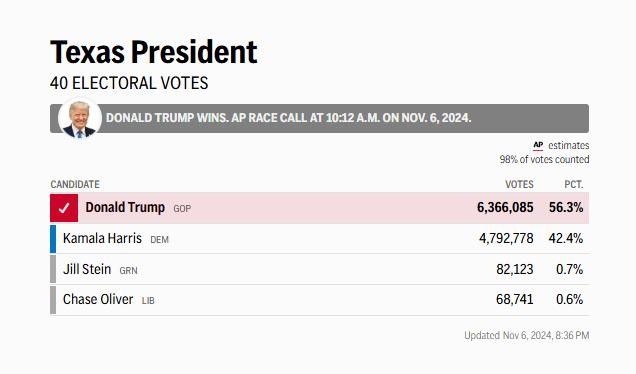Select the Kamala Harris candidate name

[x=102, y=238]
